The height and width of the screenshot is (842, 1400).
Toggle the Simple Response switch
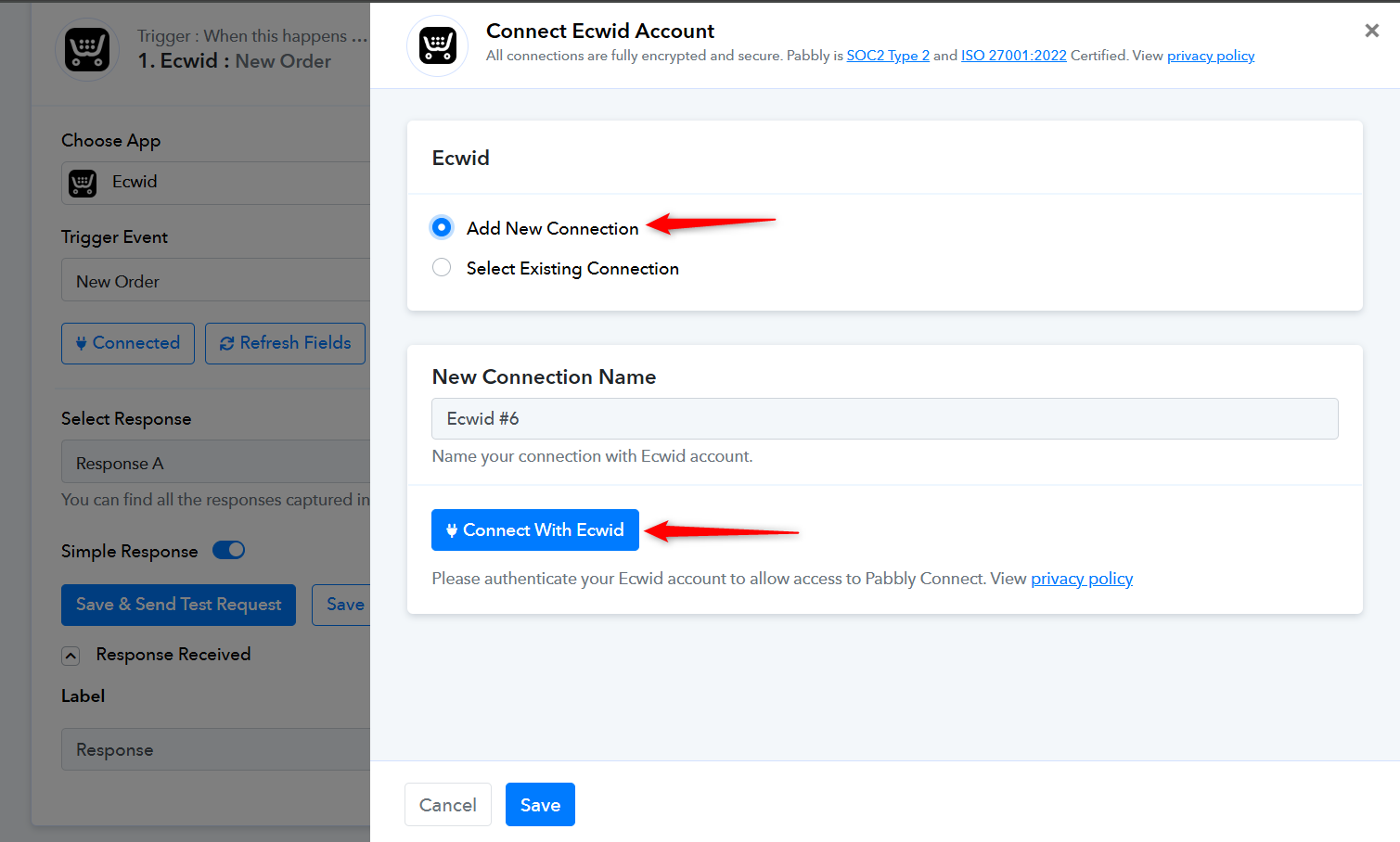[x=228, y=551]
